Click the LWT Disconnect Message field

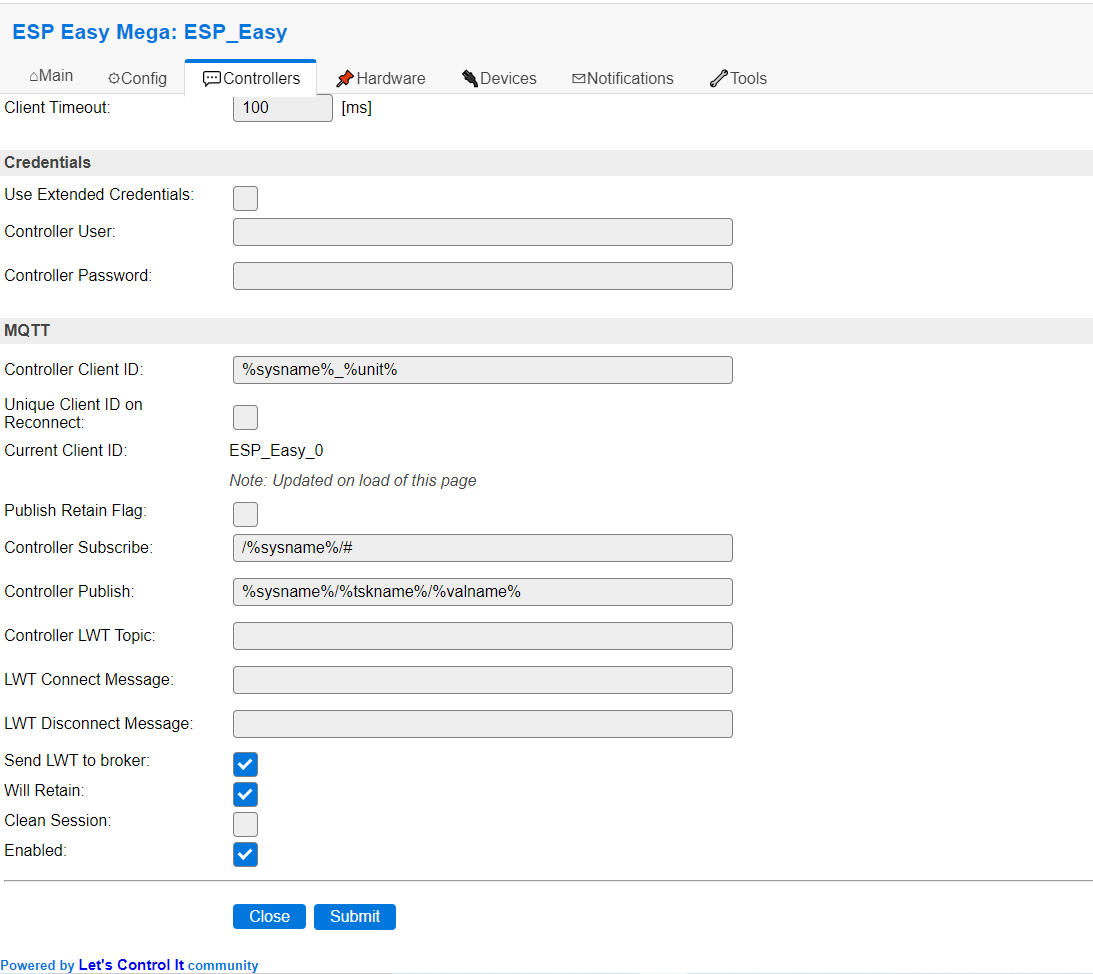click(x=482, y=724)
